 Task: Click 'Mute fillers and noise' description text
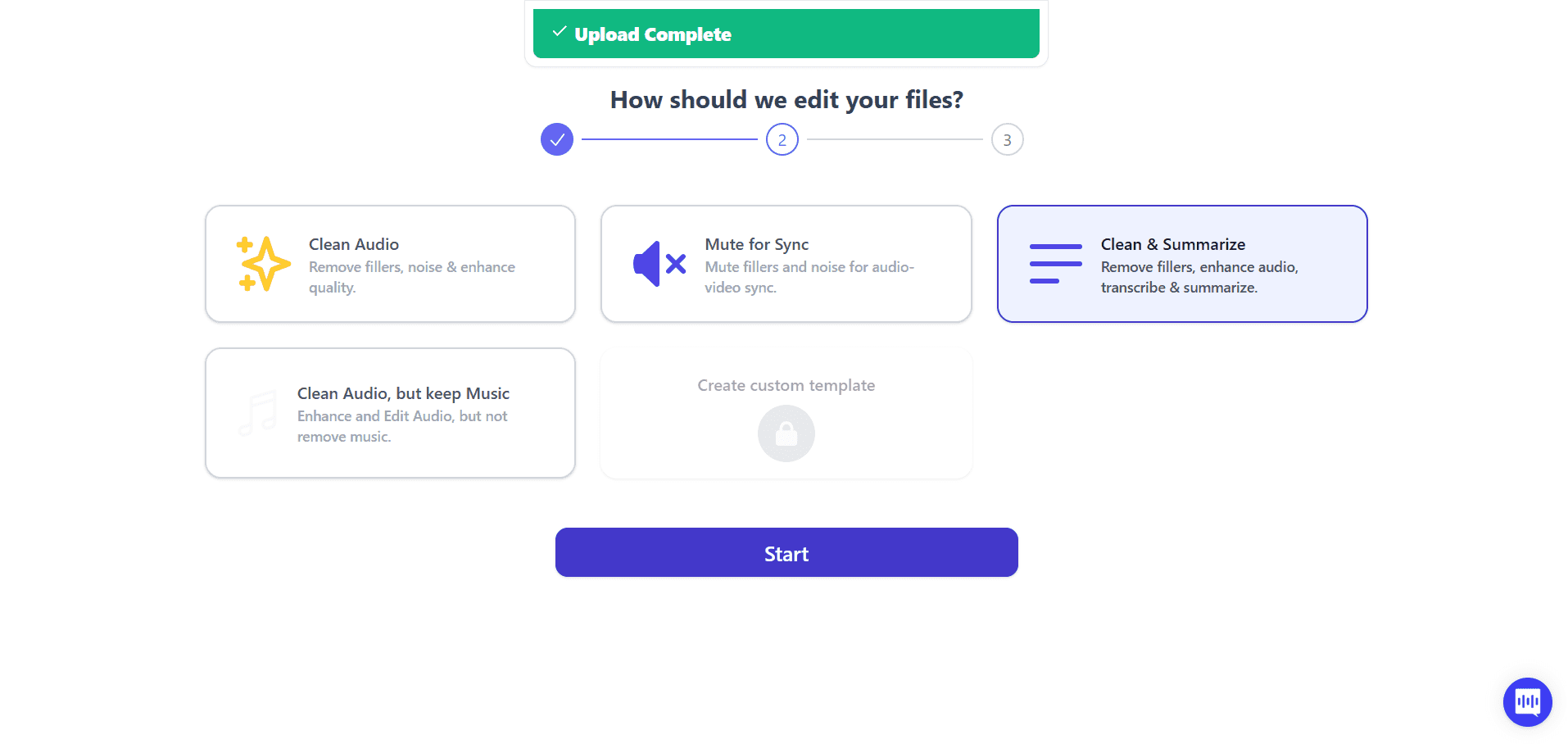pyautogui.click(x=809, y=277)
